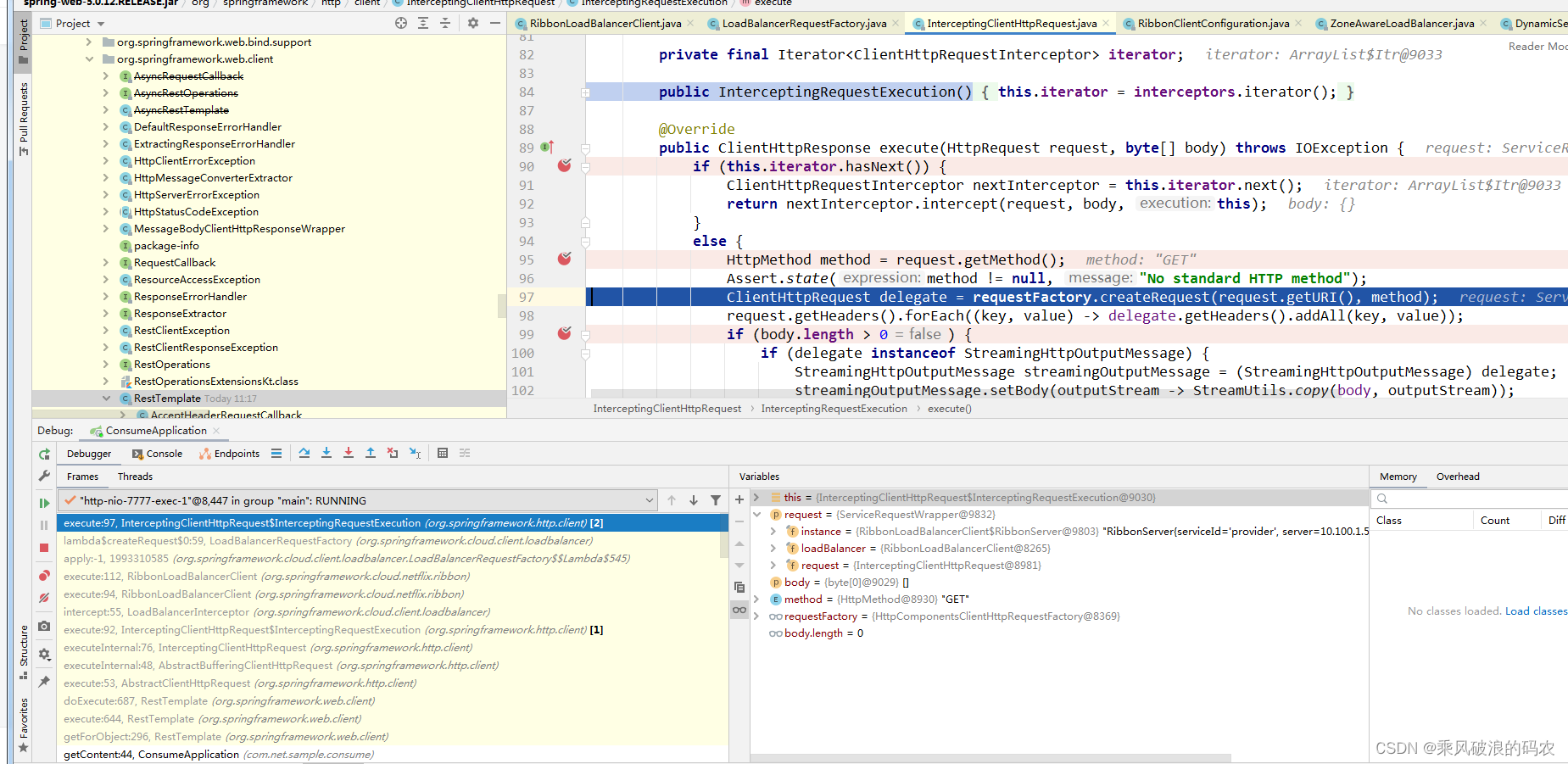Expand the RestOperations tree node
The image size is (1568, 764).
106,365
